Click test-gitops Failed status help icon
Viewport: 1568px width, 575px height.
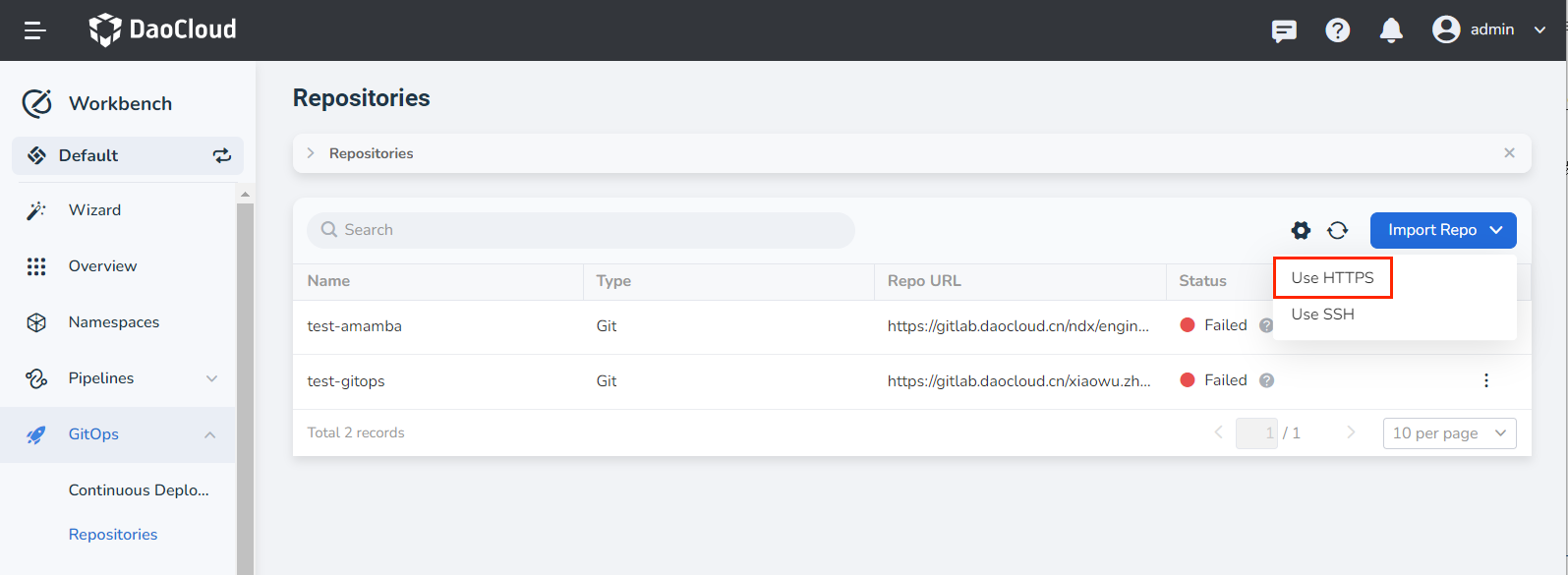tap(1267, 380)
